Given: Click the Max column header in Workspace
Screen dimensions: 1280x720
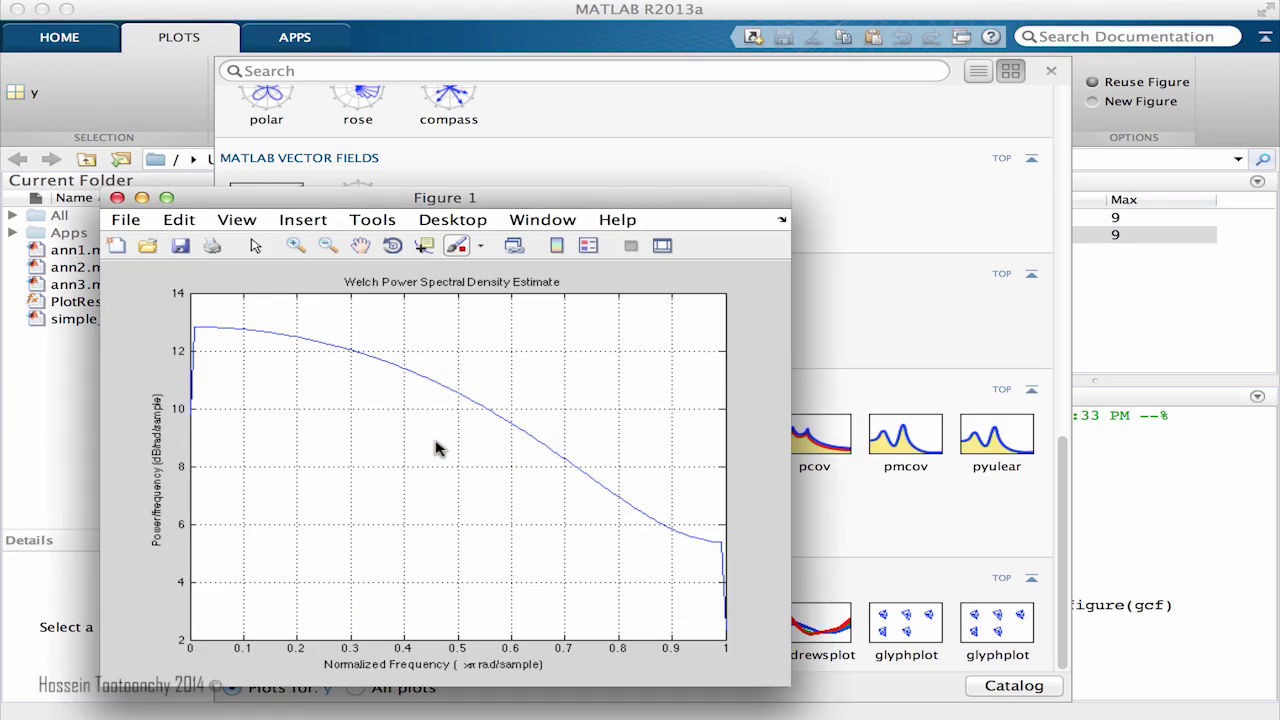Looking at the screenshot, I should (1124, 200).
